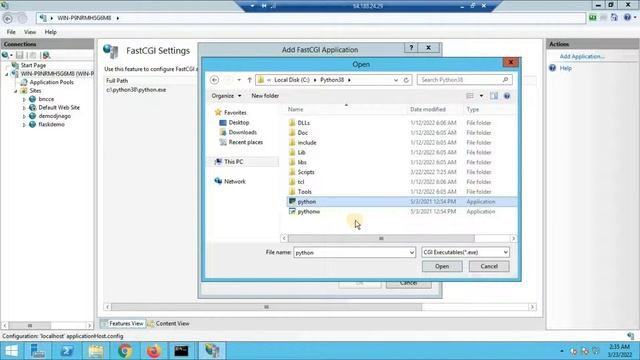Click the Open button in the dialog
Viewport: 640px width, 360px height.
(442, 267)
